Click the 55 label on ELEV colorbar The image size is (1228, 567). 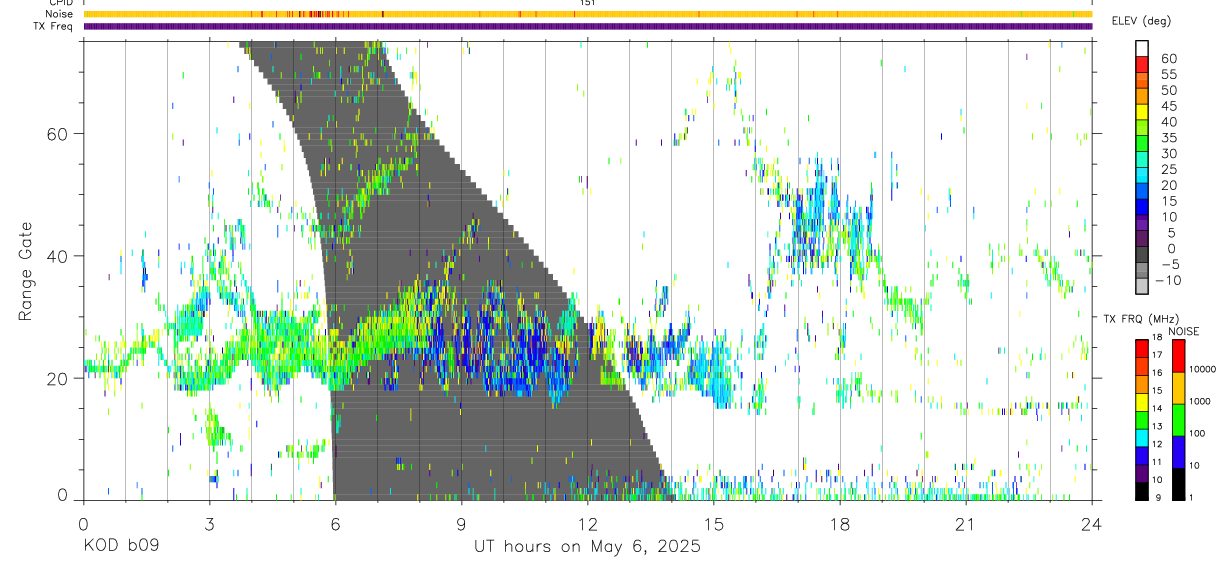tap(1169, 75)
